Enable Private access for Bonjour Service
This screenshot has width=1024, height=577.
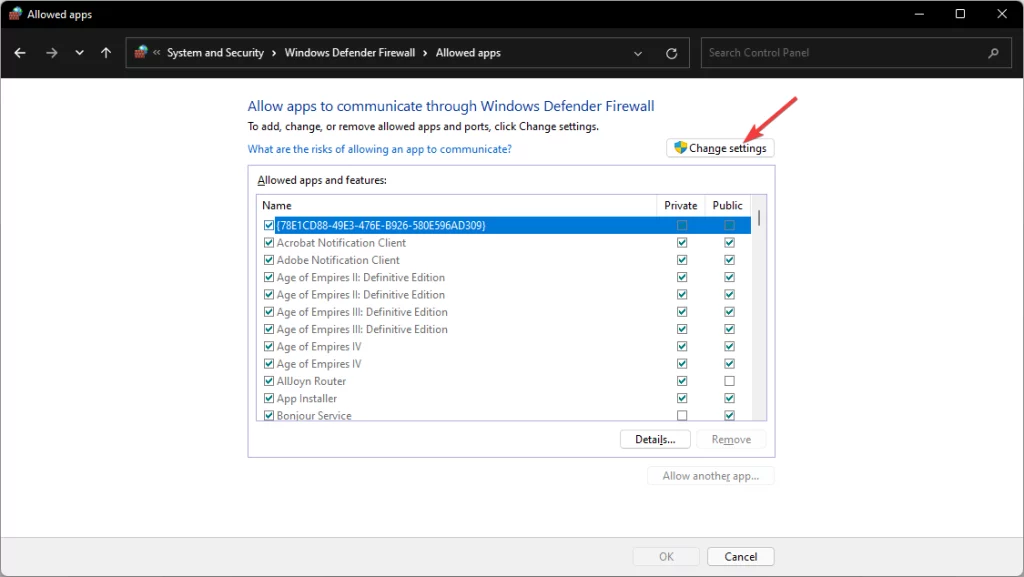click(682, 414)
